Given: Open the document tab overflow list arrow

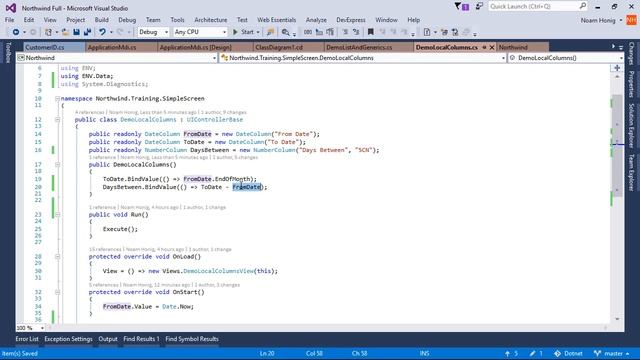Looking at the screenshot, I should point(621,47).
